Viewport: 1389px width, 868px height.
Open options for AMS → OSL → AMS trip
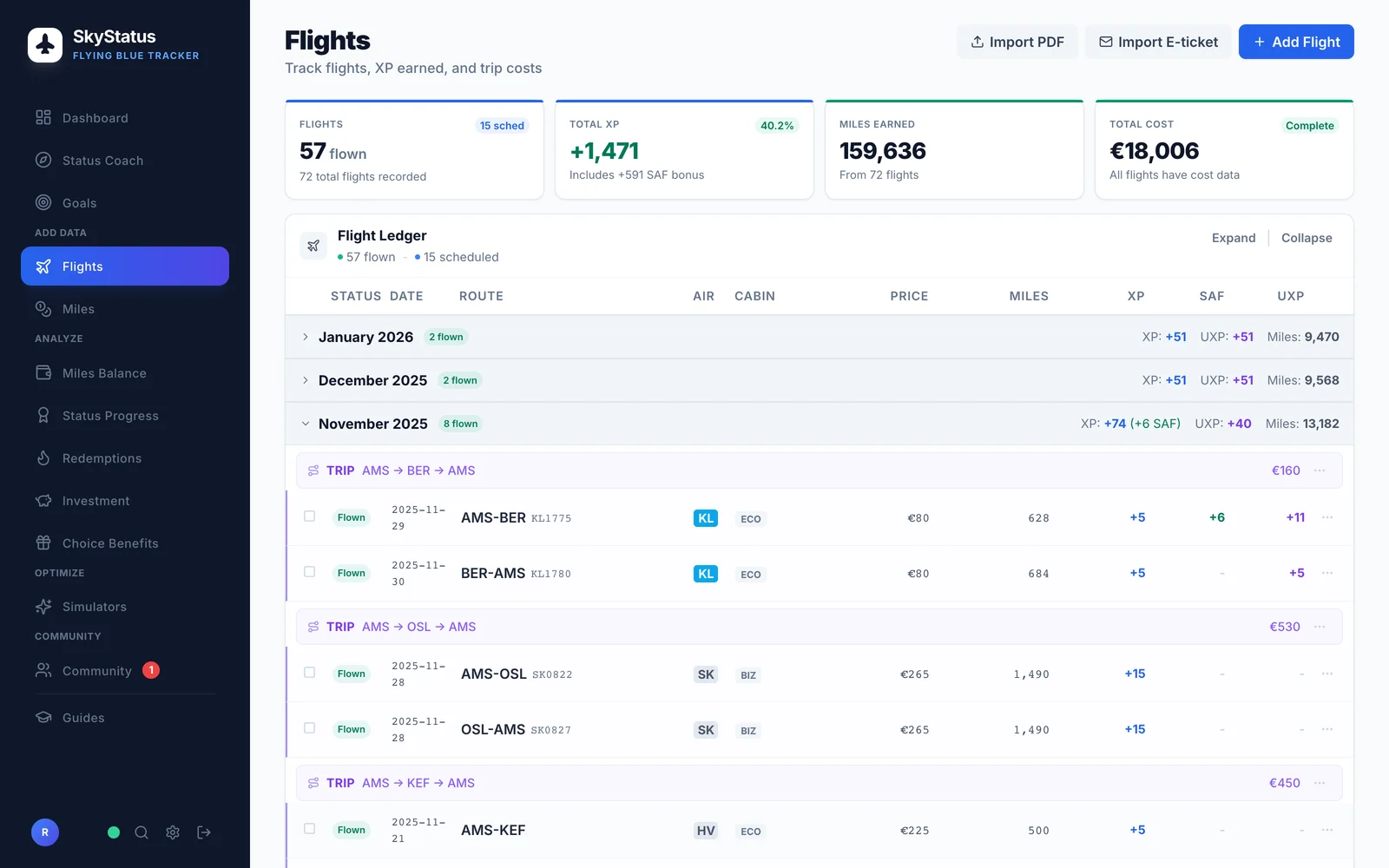pyautogui.click(x=1320, y=627)
